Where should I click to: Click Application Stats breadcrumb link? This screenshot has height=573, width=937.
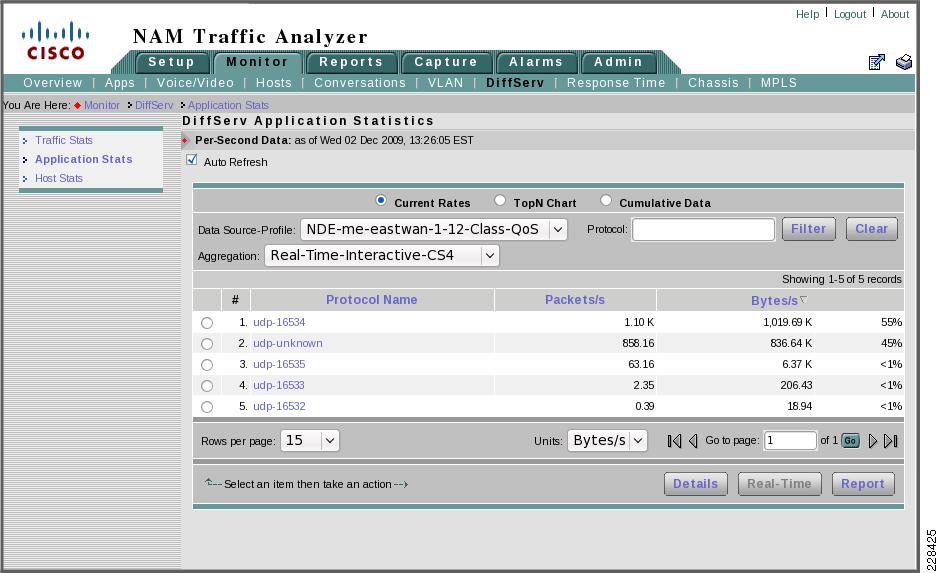pos(228,105)
